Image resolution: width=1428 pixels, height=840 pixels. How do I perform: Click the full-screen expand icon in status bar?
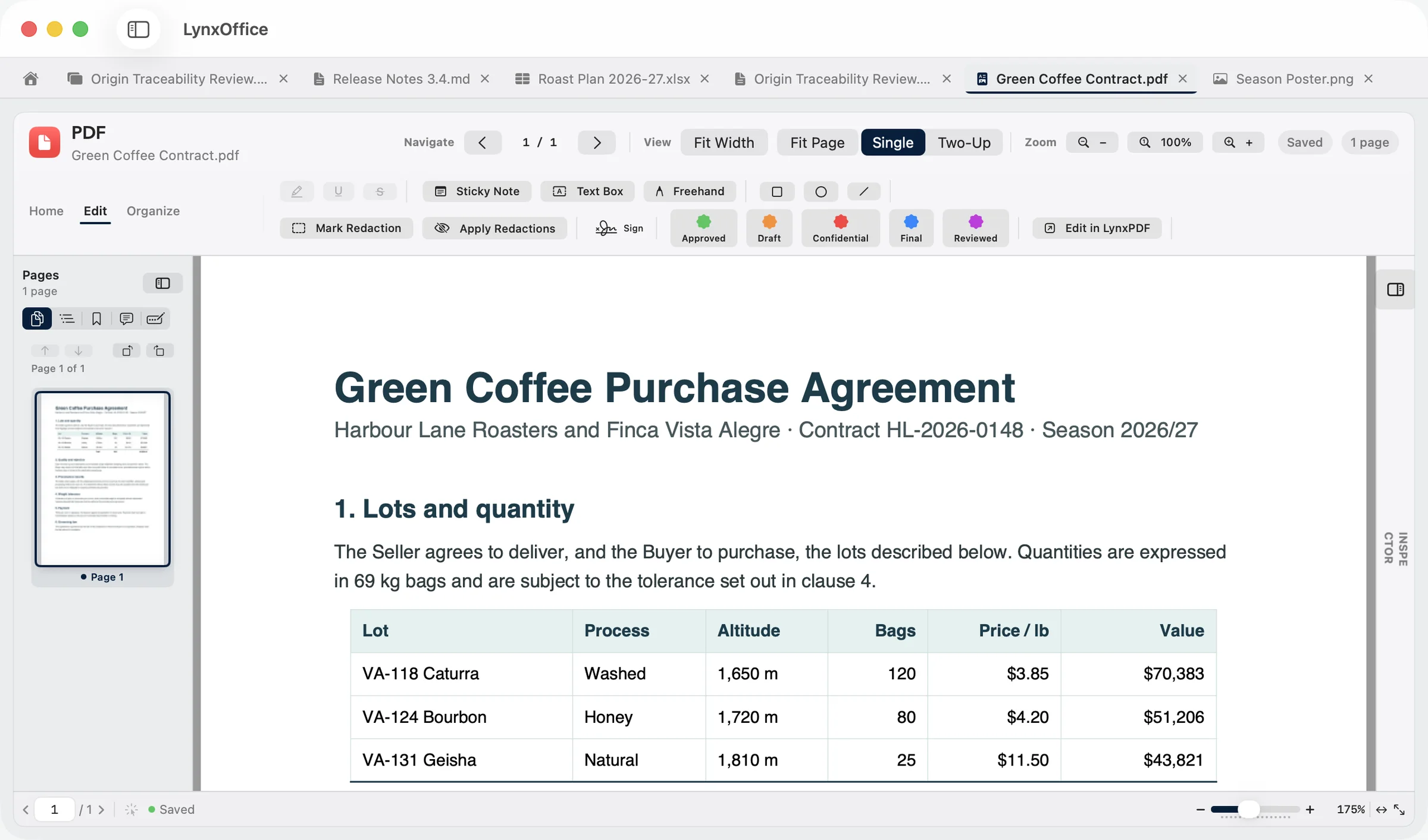1399,809
